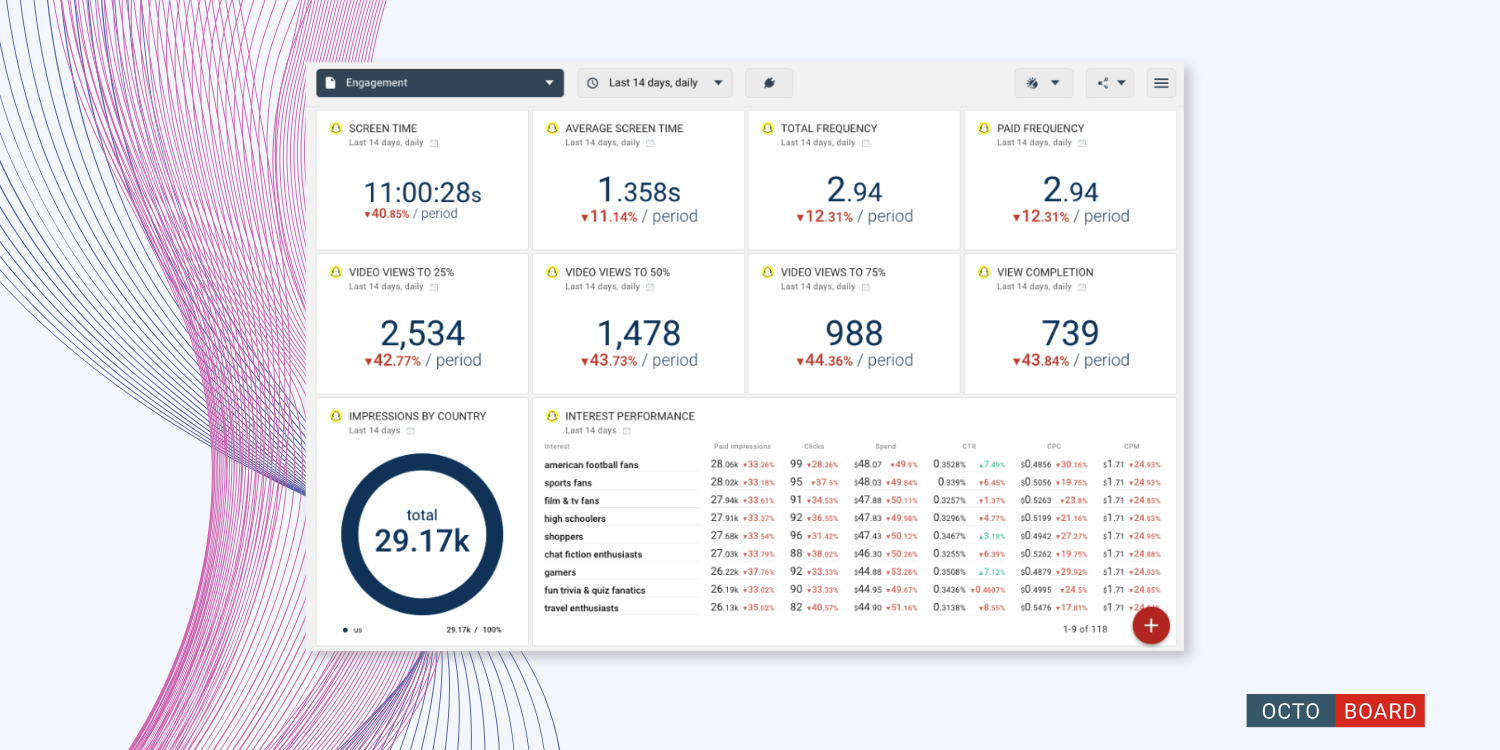Select the fun trivia & quiz fanatics row
The height and width of the screenshot is (750, 1500).
[854, 590]
